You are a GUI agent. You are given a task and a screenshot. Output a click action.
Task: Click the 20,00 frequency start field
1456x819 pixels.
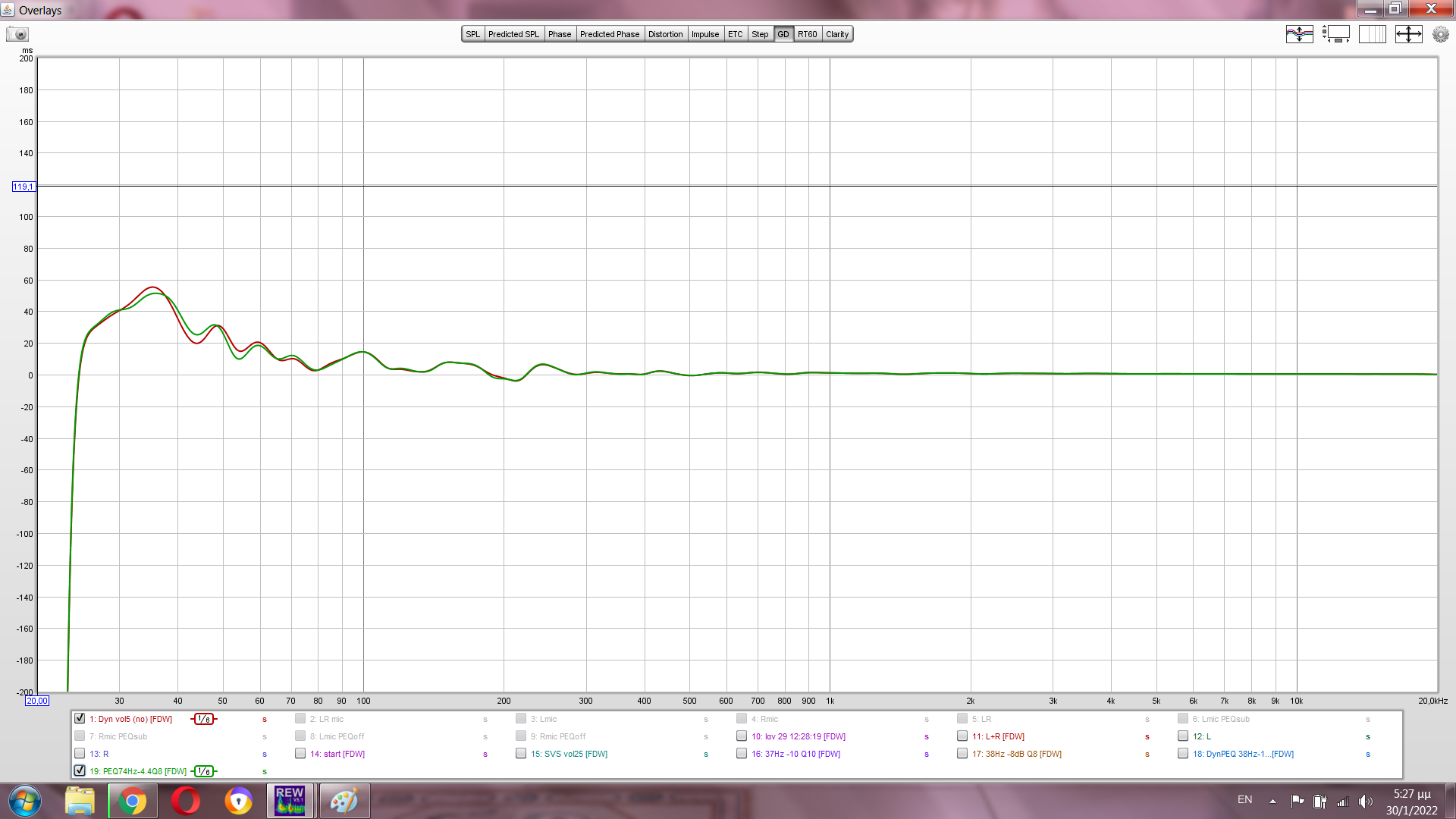[x=37, y=701]
